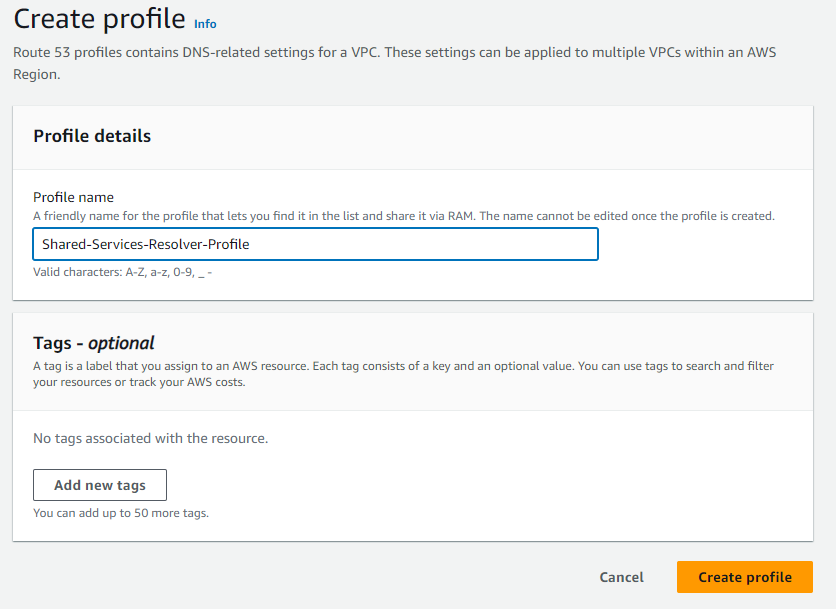Click the No tags associated message
This screenshot has height=609, width=836.
coord(150,438)
